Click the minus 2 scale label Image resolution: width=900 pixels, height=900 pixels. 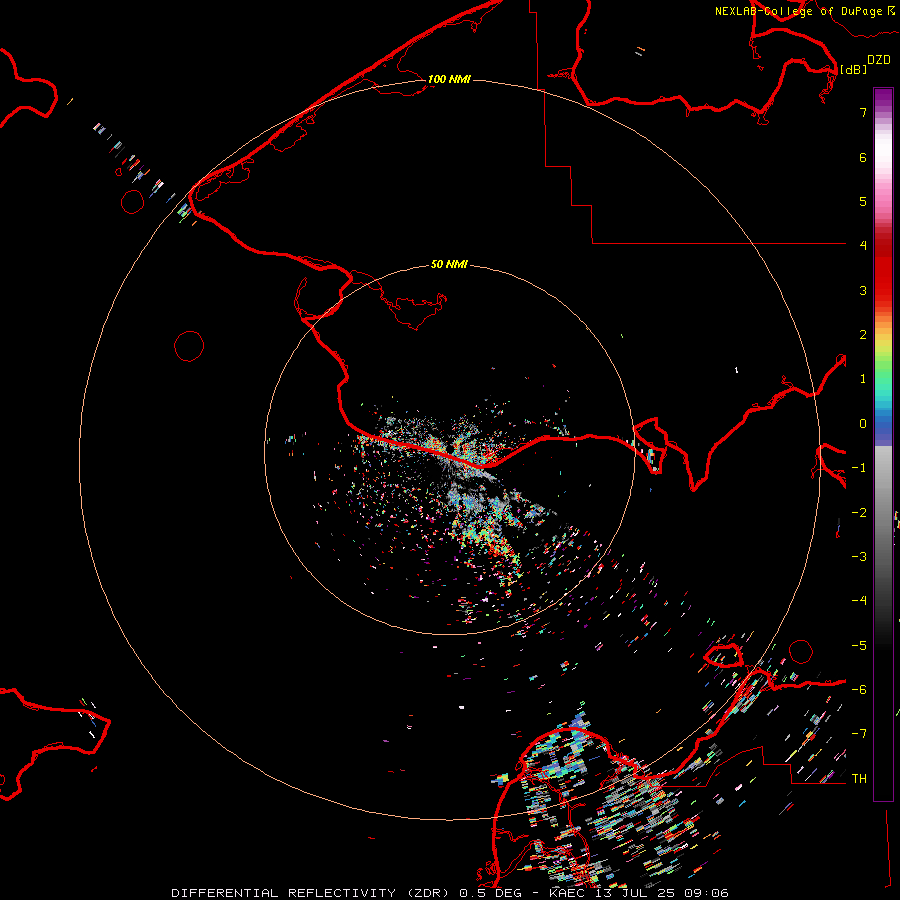pyautogui.click(x=859, y=513)
